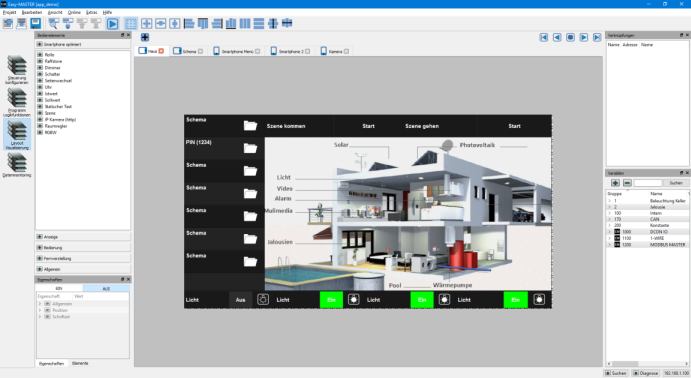Click the align left edges toolbar icon
The image size is (691, 378).
click(x=189, y=23)
